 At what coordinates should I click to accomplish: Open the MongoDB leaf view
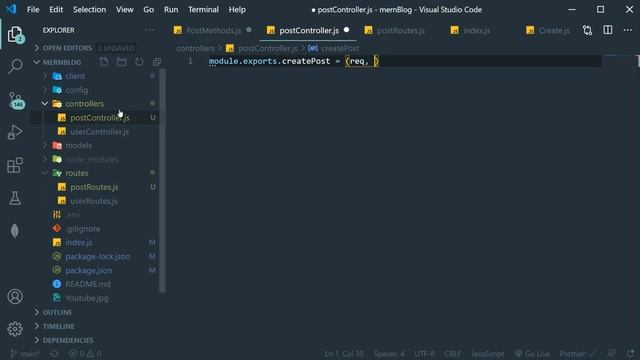pos(15,231)
